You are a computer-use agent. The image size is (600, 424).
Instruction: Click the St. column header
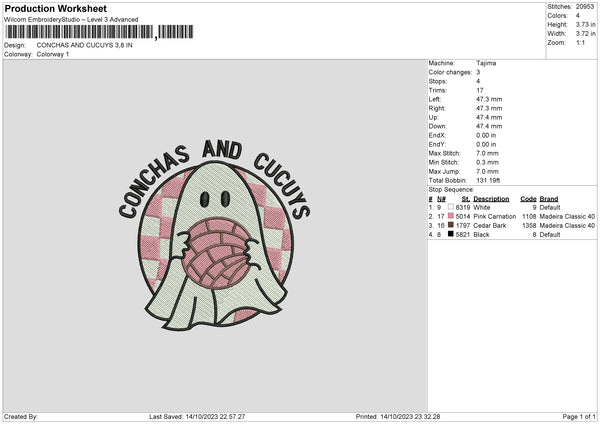coord(465,199)
